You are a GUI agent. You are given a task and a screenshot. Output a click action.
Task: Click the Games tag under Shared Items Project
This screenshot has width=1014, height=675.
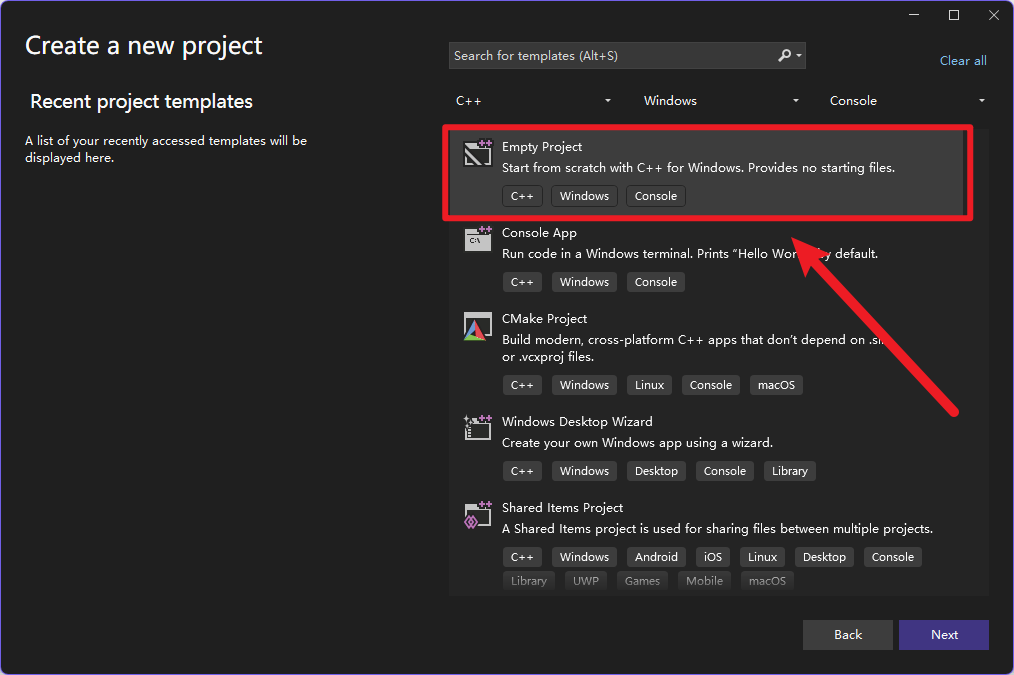[x=642, y=581]
